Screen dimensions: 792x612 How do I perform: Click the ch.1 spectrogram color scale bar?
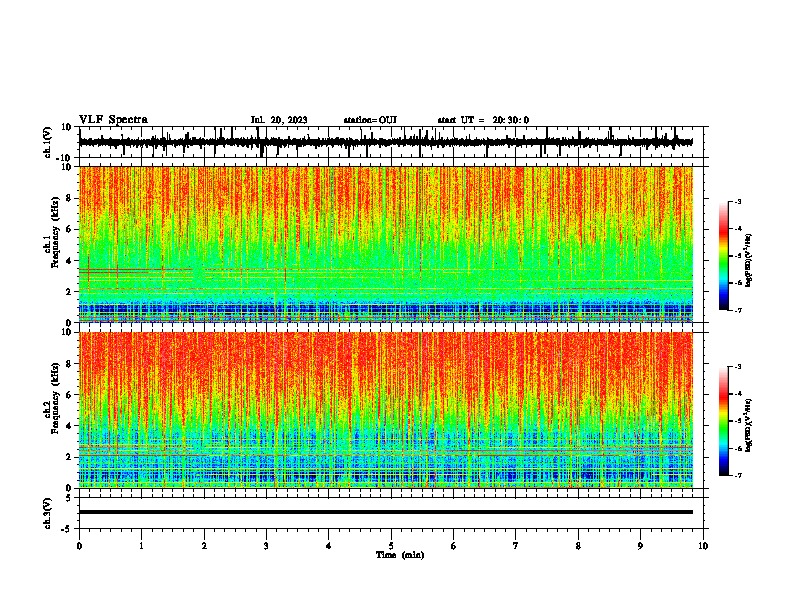point(723,256)
